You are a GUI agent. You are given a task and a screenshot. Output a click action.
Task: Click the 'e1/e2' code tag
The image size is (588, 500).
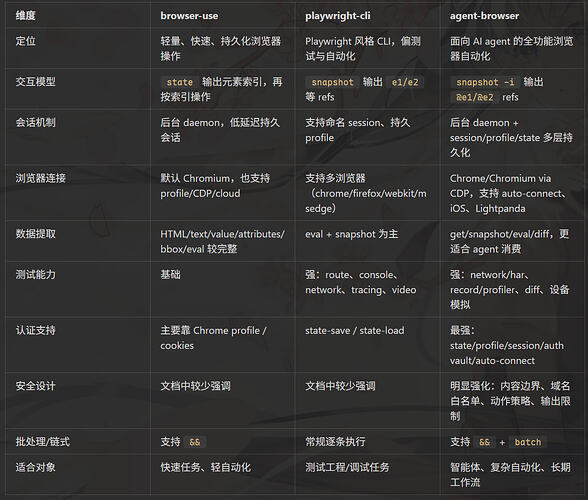405,82
